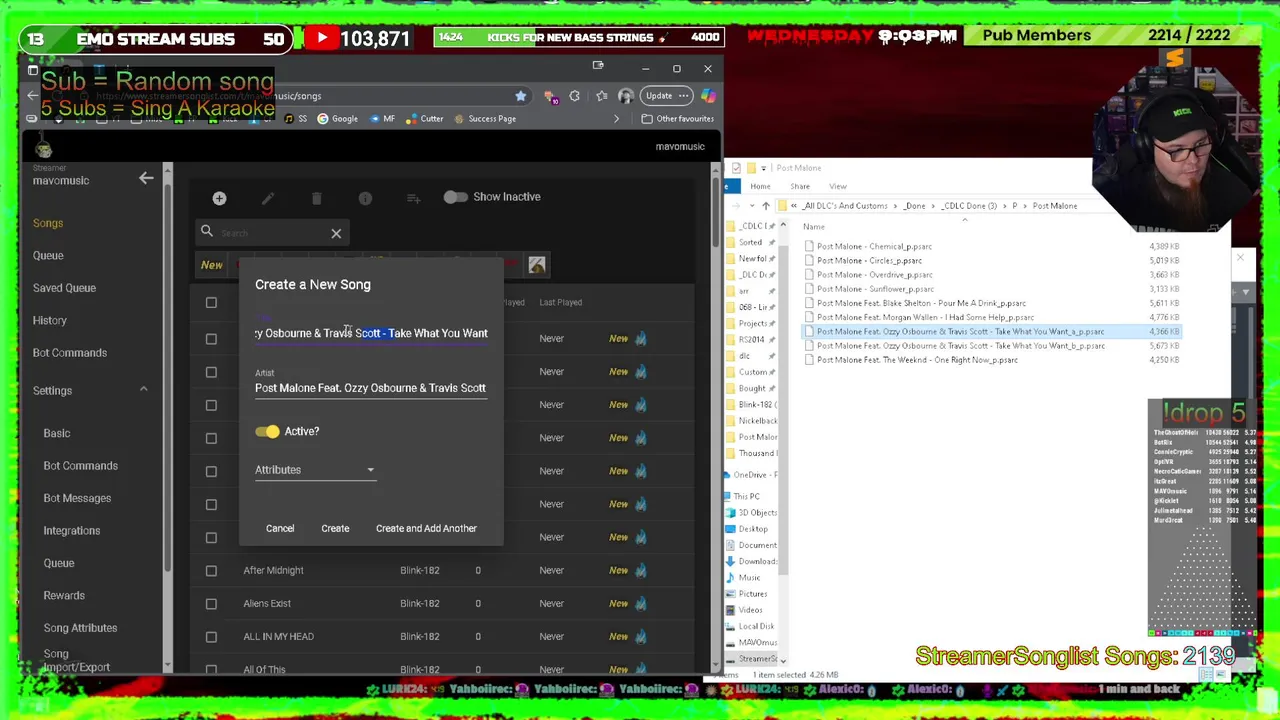Click the add song plus icon
The image size is (1280, 720).
[x=219, y=198]
